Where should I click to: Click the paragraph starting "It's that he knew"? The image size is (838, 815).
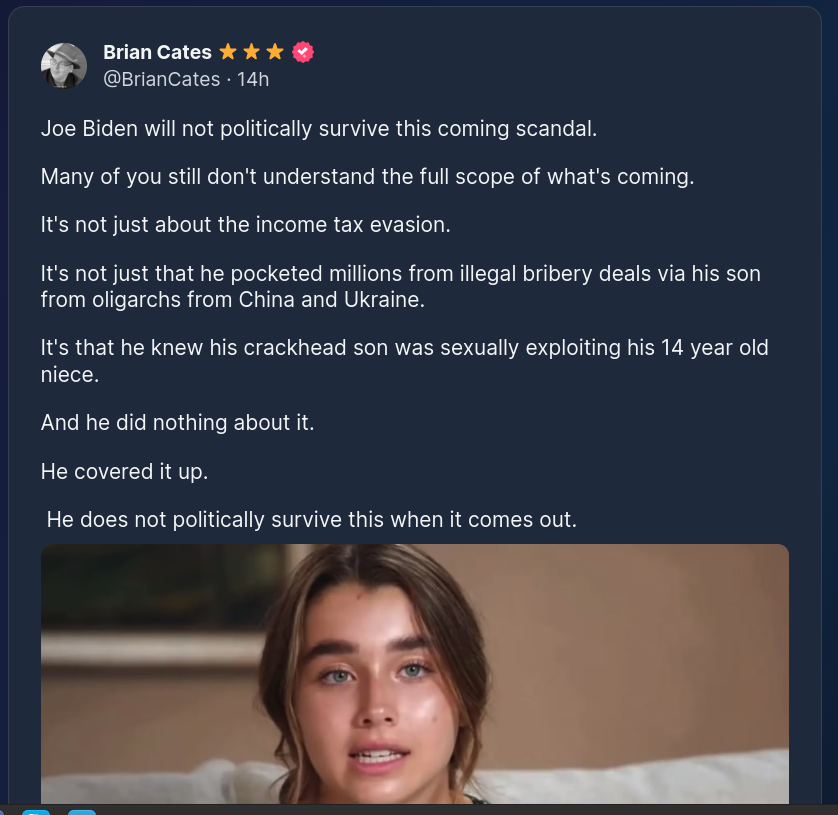click(x=404, y=360)
